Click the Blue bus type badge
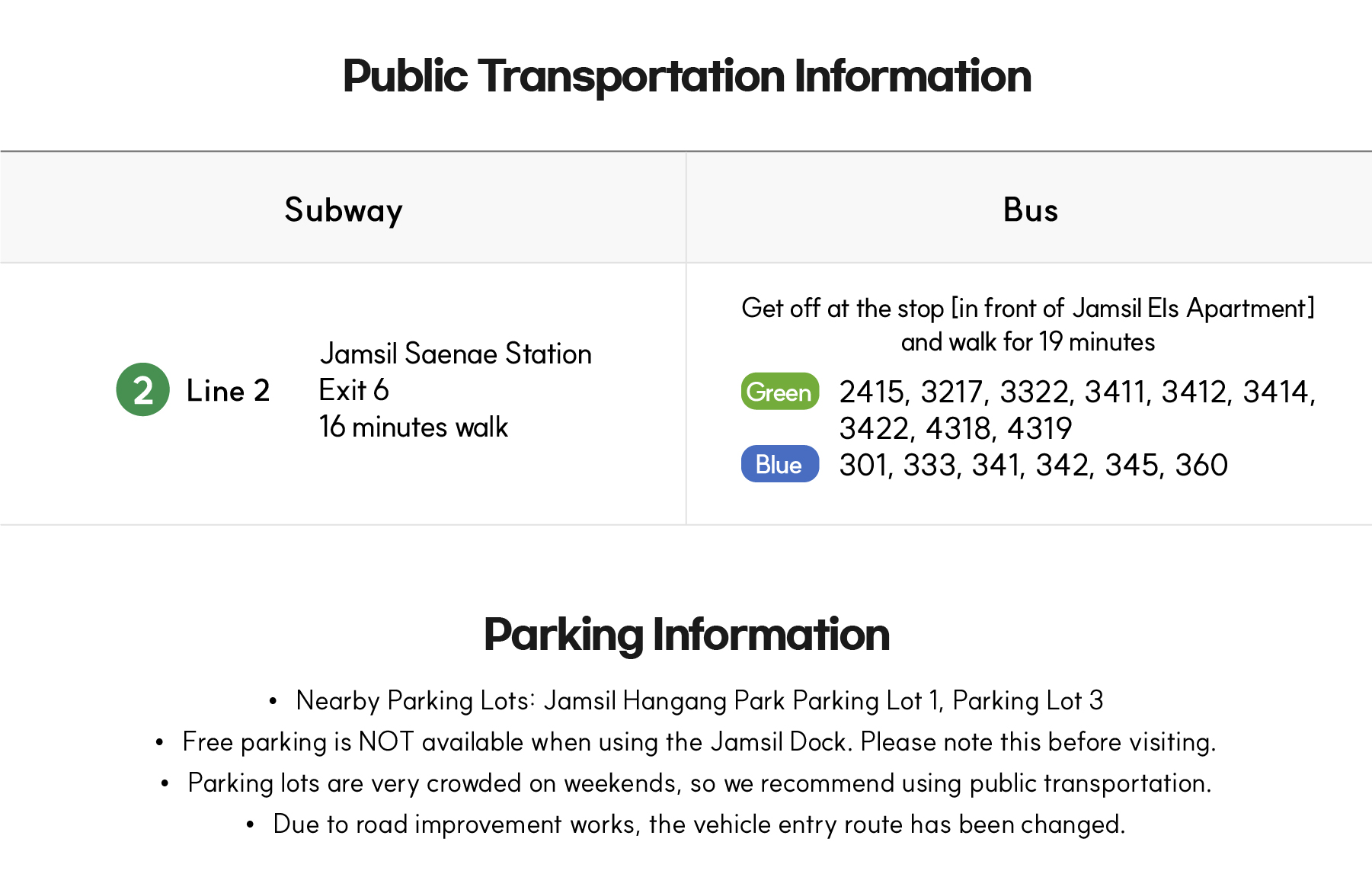The height and width of the screenshot is (874, 1372). [x=779, y=464]
